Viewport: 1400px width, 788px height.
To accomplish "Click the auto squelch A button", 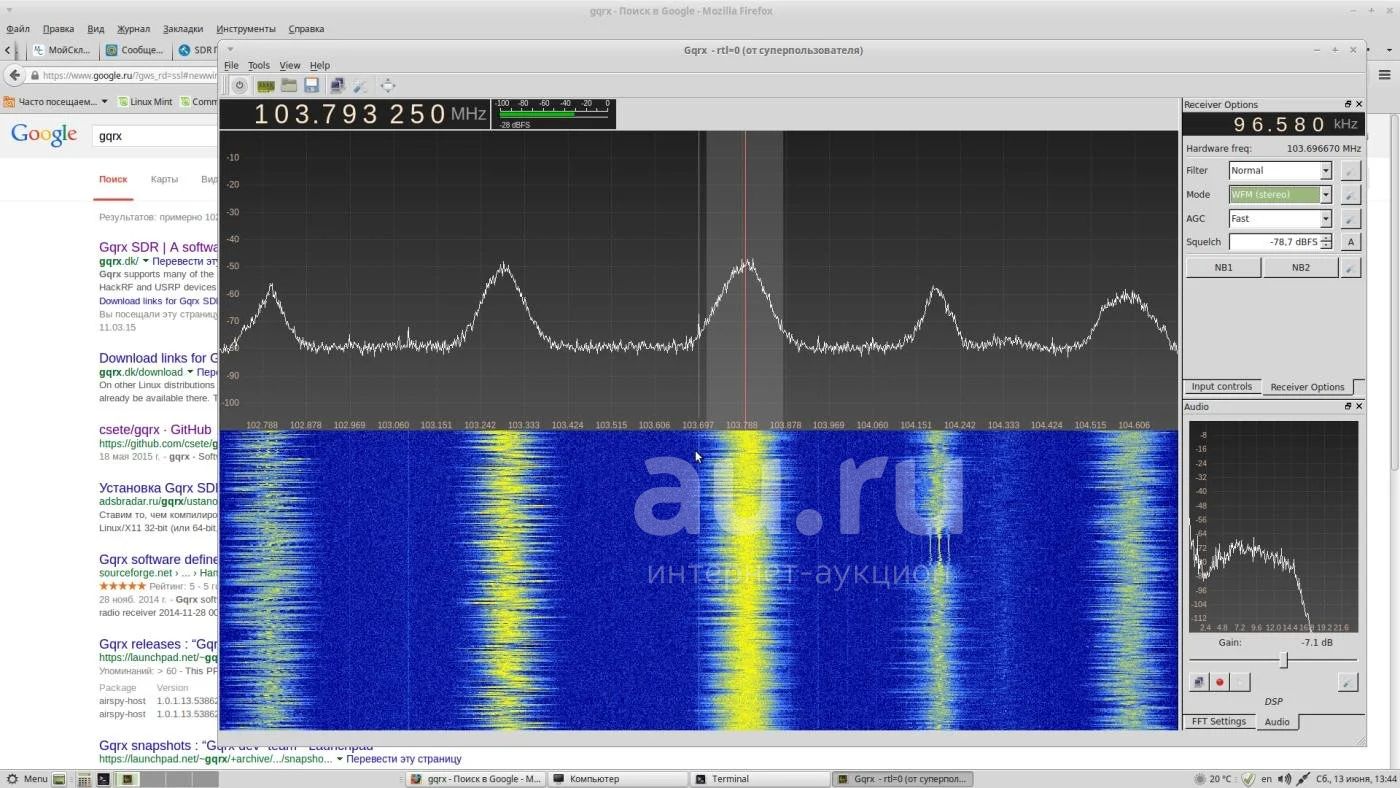I will 1350,242.
